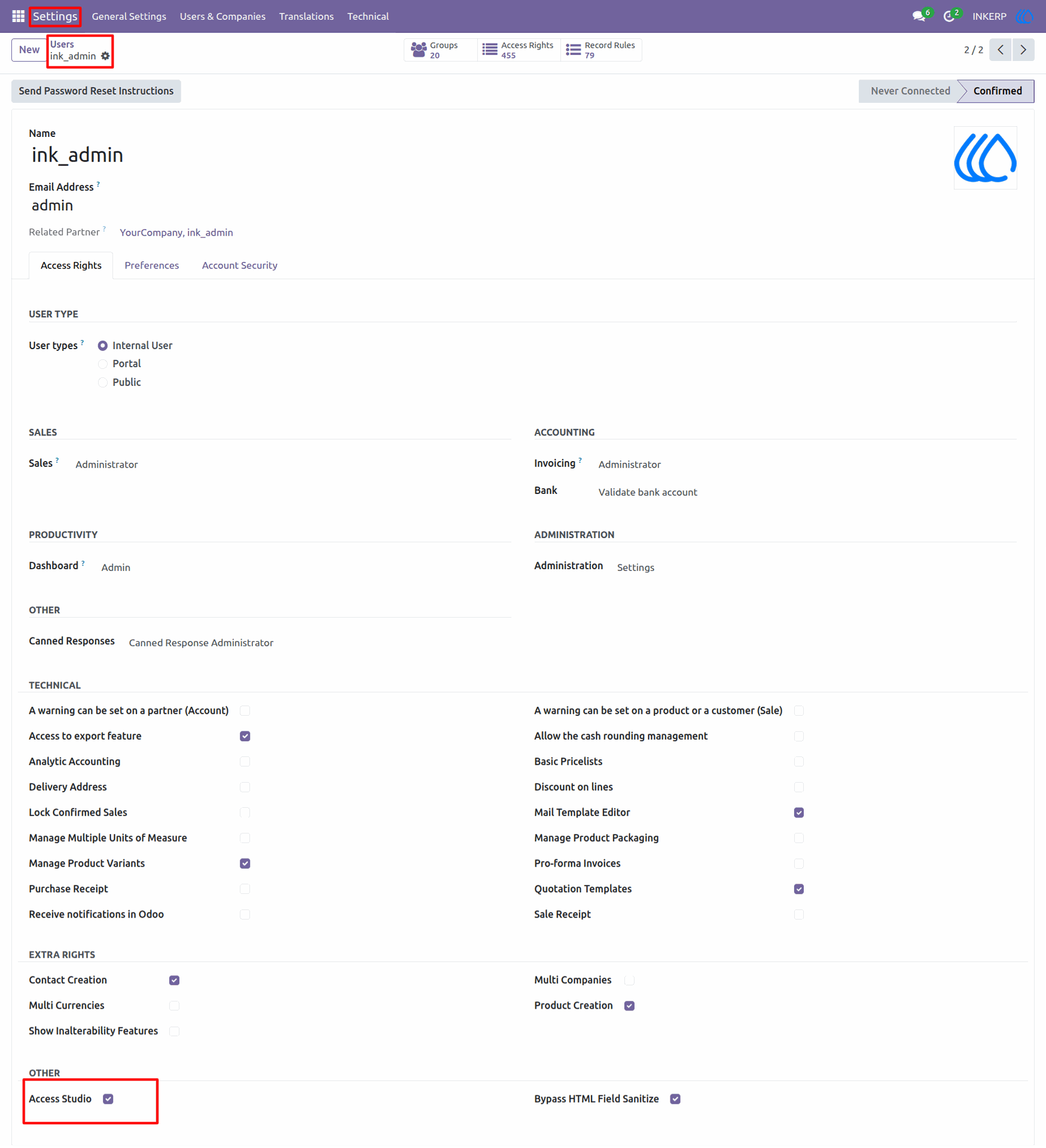Viewport: 1046px width, 1148px height.
Task: Click the gear icon beside ink_admin breadcrumb
Action: (105, 56)
